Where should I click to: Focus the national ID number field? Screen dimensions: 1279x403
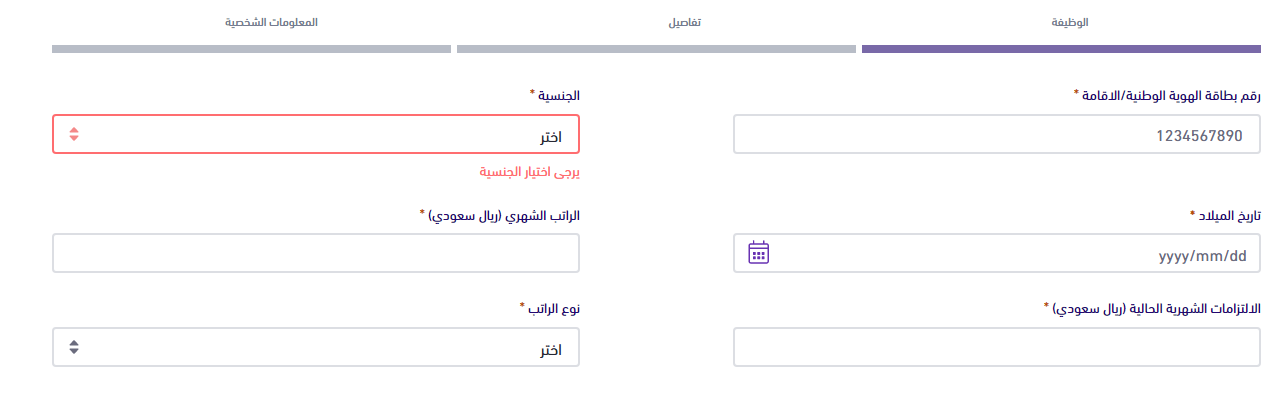996,134
